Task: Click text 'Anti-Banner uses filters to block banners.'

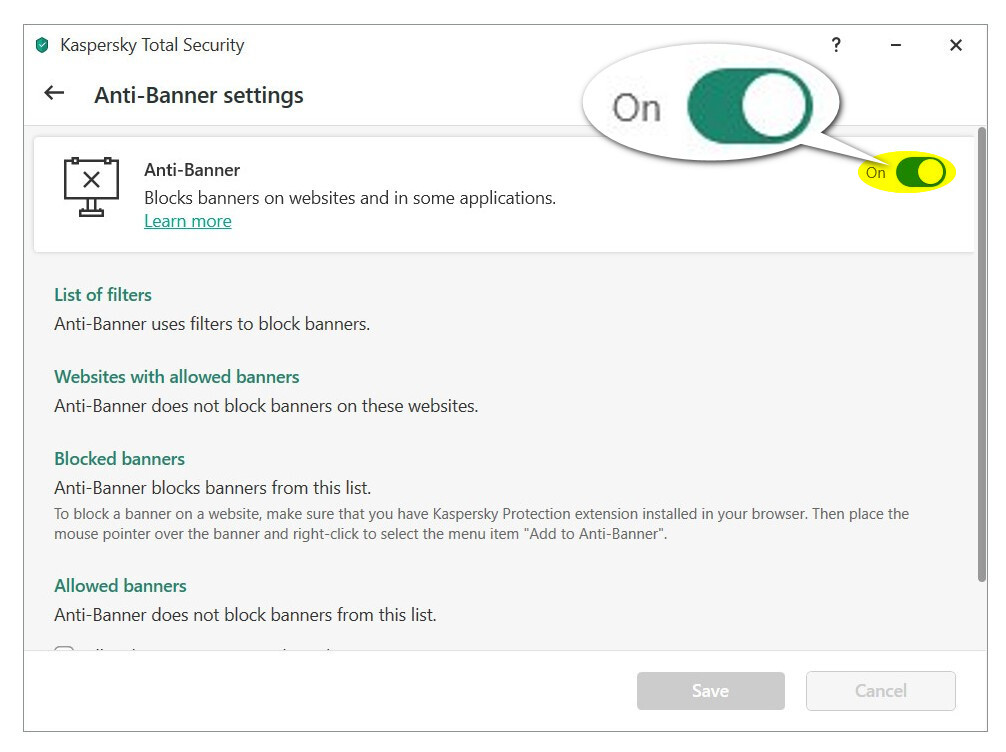Action: [212, 324]
